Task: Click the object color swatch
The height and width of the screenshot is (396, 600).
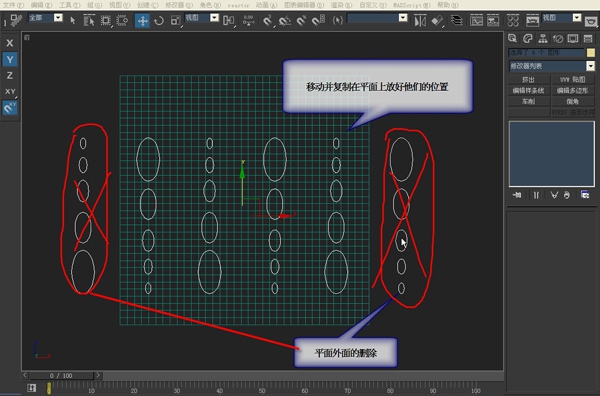Action: coord(591,52)
